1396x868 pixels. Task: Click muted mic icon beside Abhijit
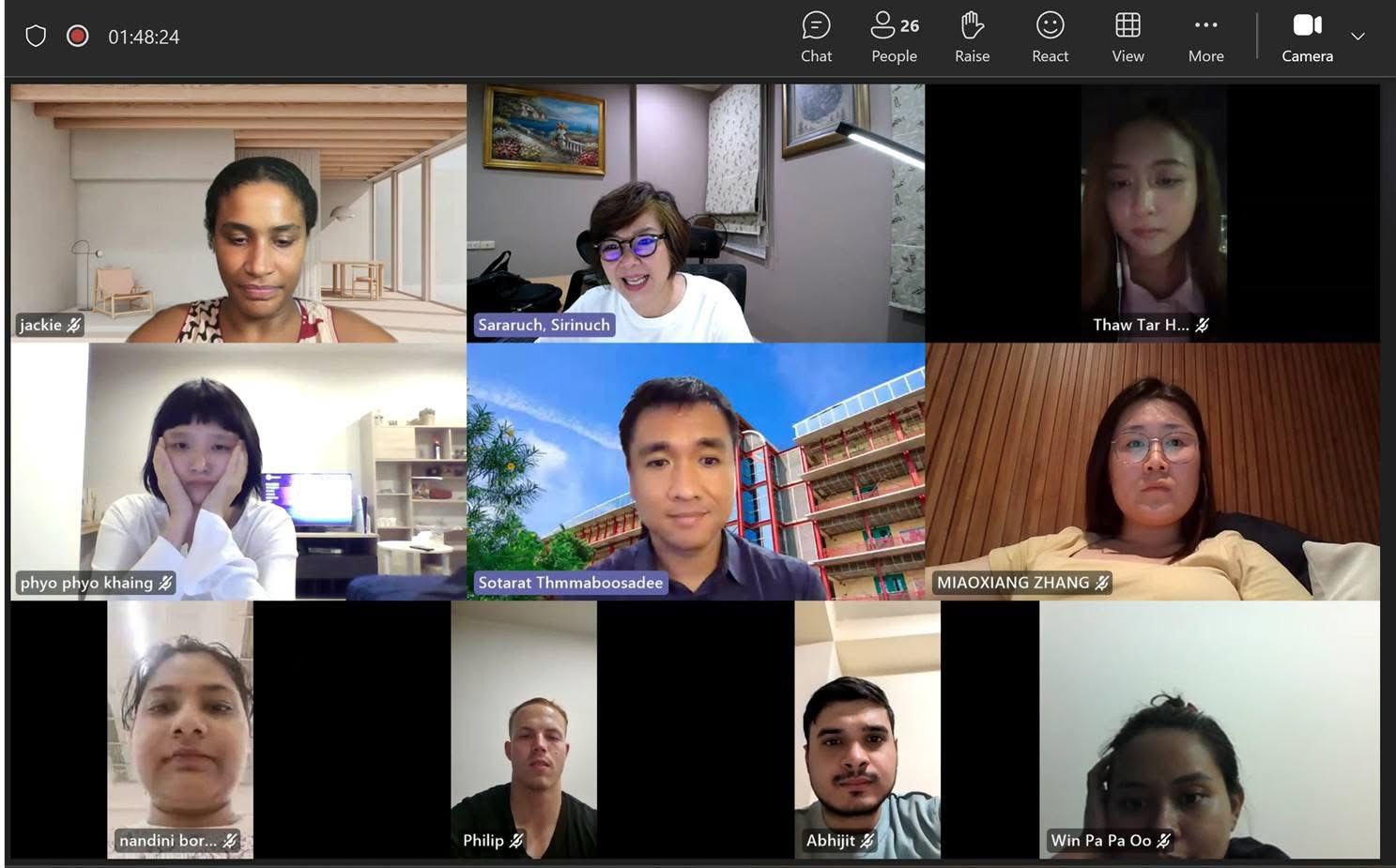coord(867,841)
